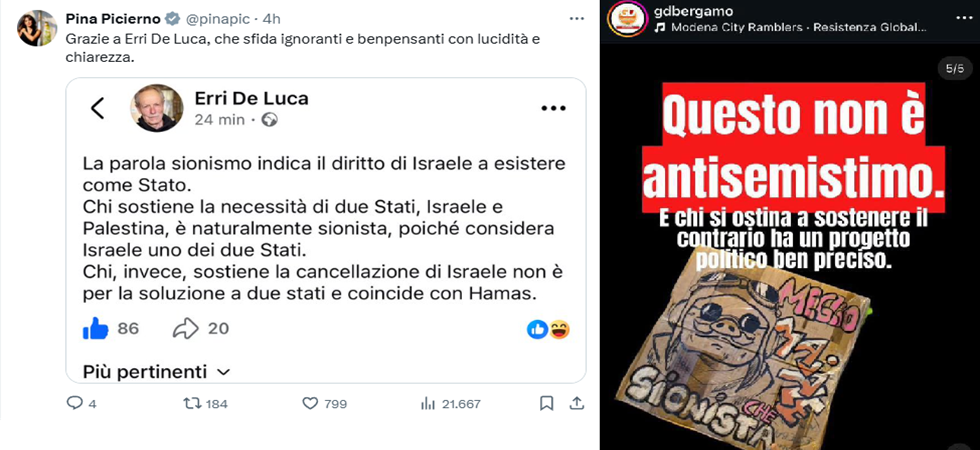Like the Erri De Luca Facebook post
The image size is (980, 450).
[x=96, y=329]
